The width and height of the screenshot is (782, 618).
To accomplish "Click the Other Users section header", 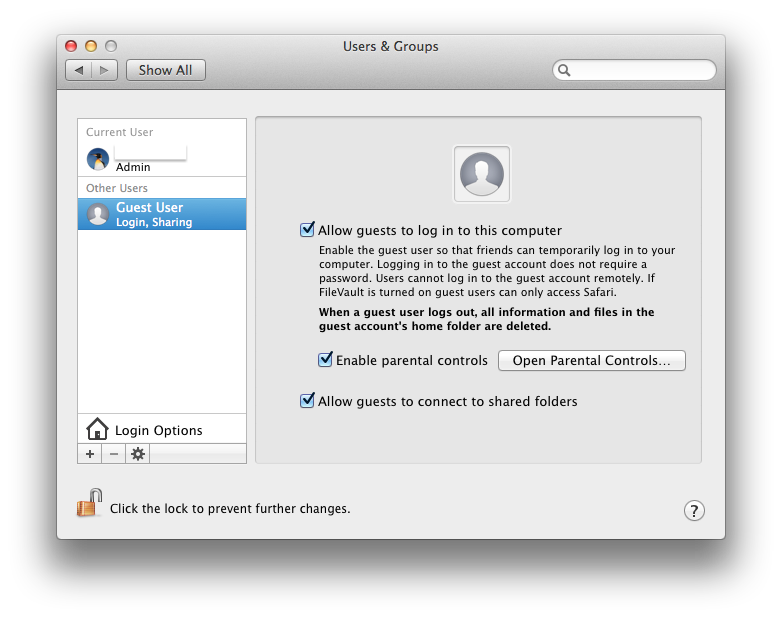I will (x=117, y=188).
